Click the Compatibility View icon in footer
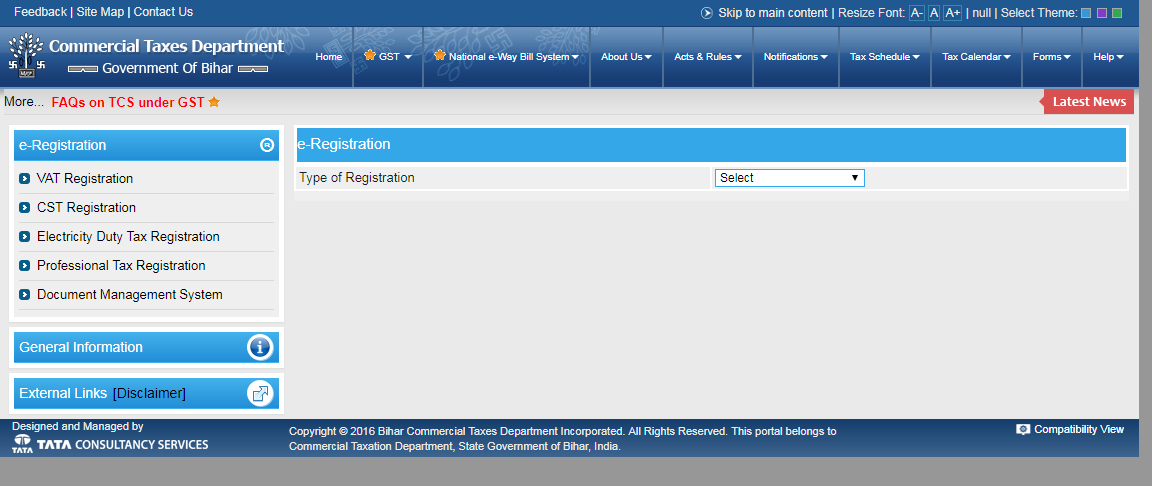Image resolution: width=1152 pixels, height=486 pixels. pyautogui.click(x=1023, y=429)
